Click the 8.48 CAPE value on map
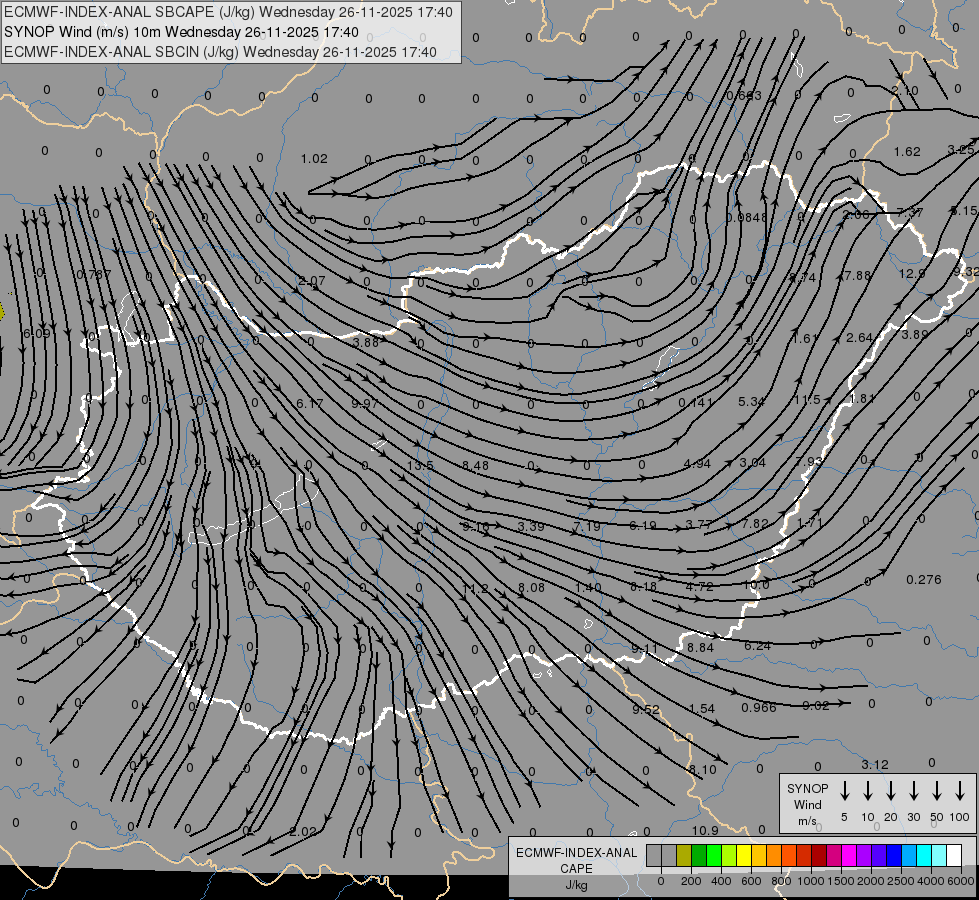 (476, 465)
